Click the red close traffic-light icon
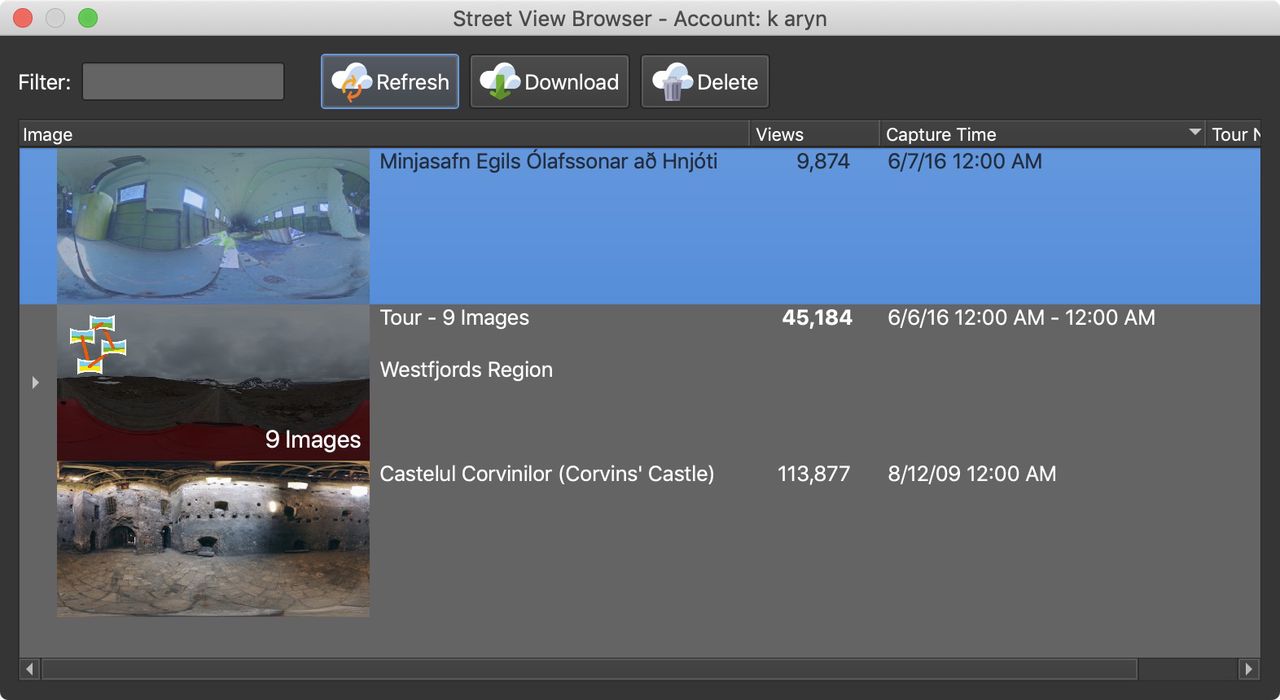Image resolution: width=1280 pixels, height=700 pixels. [x=21, y=17]
